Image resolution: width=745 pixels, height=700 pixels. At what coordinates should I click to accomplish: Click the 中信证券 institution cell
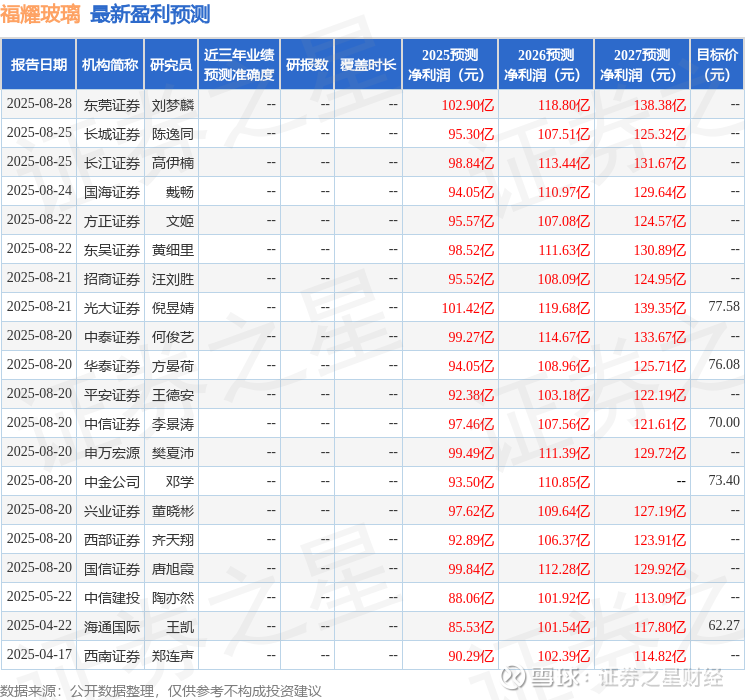pyautogui.click(x=112, y=424)
